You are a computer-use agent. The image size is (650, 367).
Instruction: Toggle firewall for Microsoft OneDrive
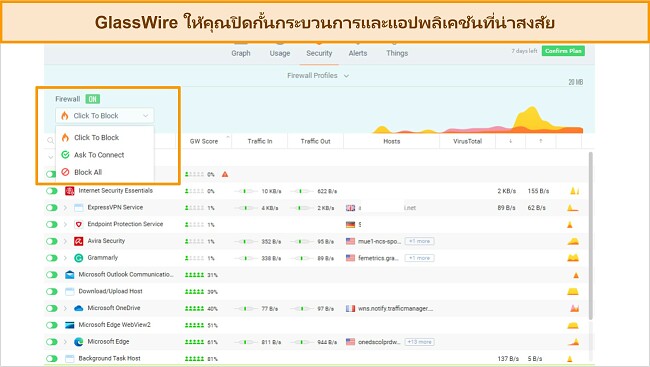[x=52, y=308]
